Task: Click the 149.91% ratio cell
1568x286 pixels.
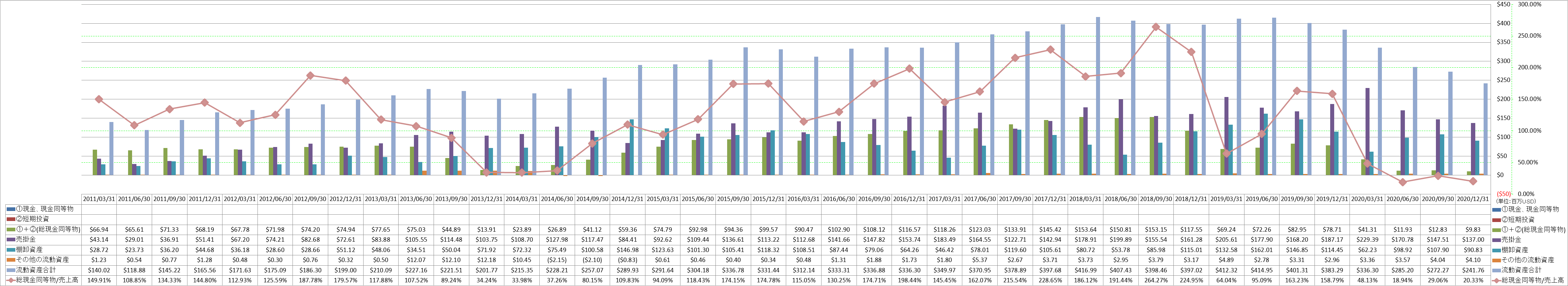Action: tap(99, 281)
